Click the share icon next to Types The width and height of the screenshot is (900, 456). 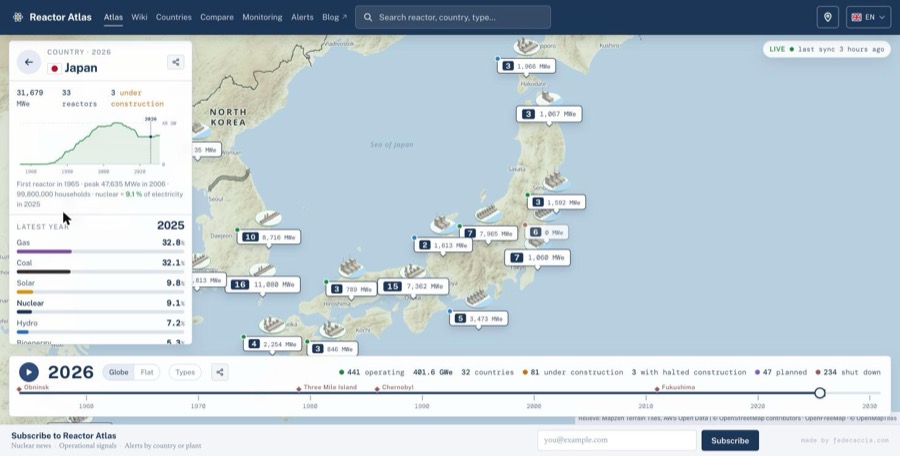click(x=219, y=372)
